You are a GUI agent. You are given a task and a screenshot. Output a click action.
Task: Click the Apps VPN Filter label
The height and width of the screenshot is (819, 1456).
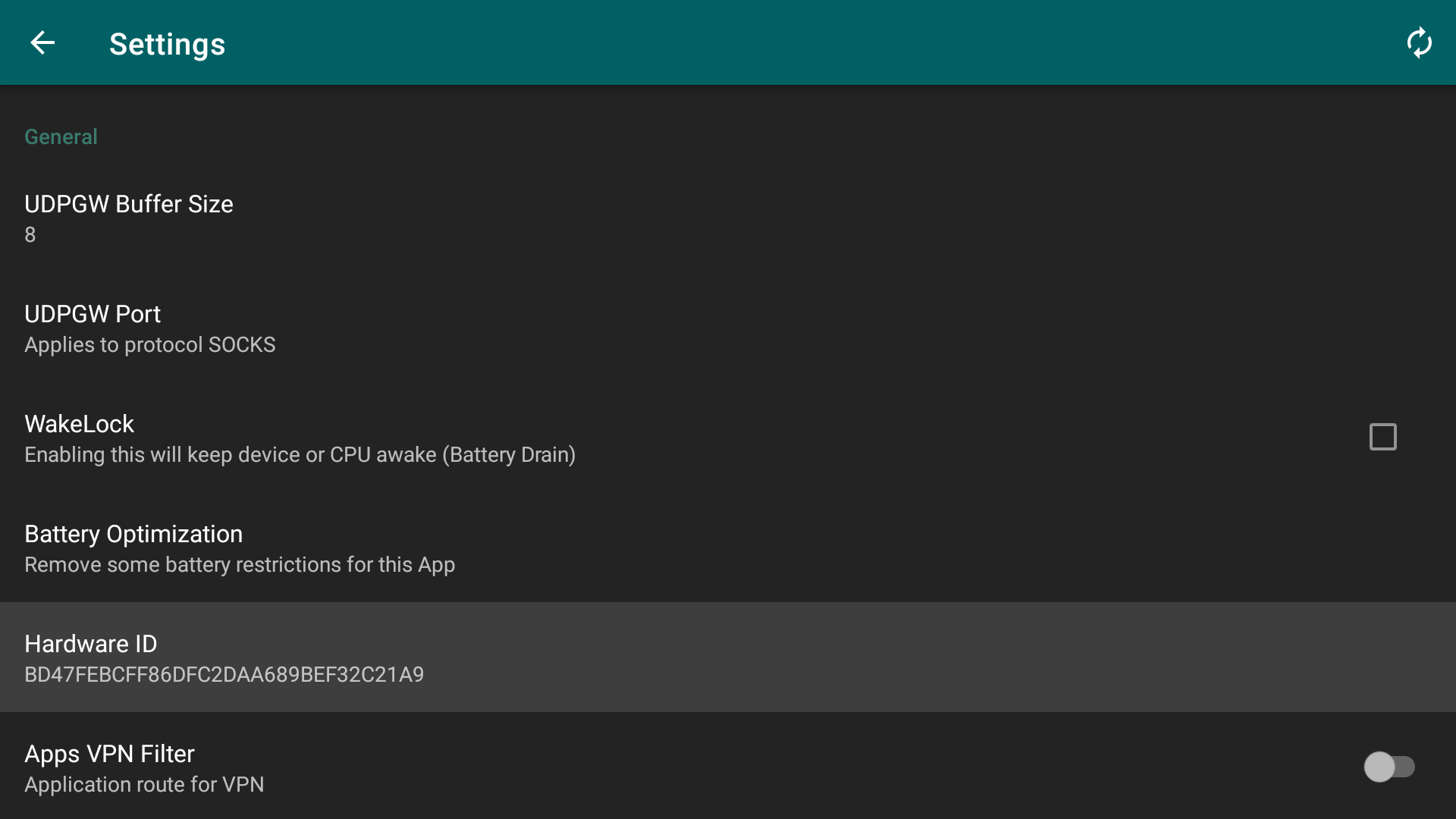pyautogui.click(x=109, y=754)
